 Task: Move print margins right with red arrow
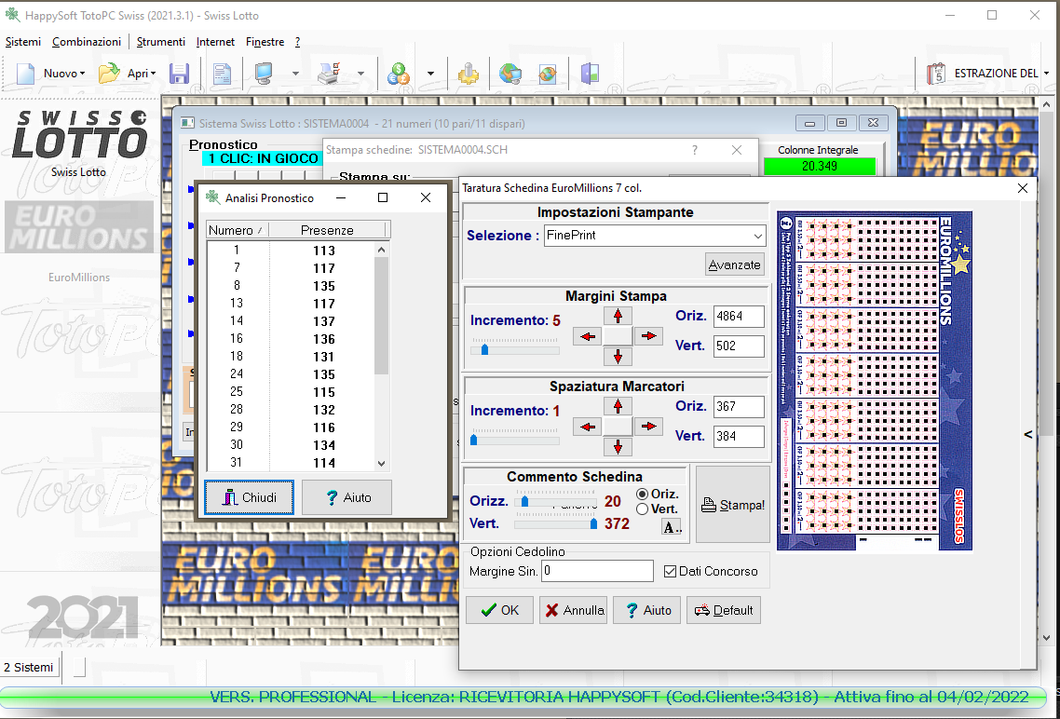[x=648, y=336]
